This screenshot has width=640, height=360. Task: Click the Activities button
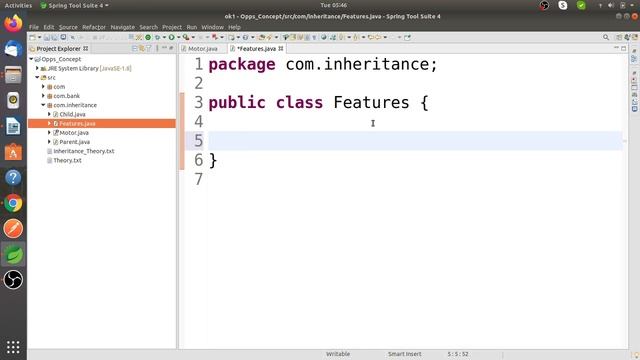coord(18,5)
